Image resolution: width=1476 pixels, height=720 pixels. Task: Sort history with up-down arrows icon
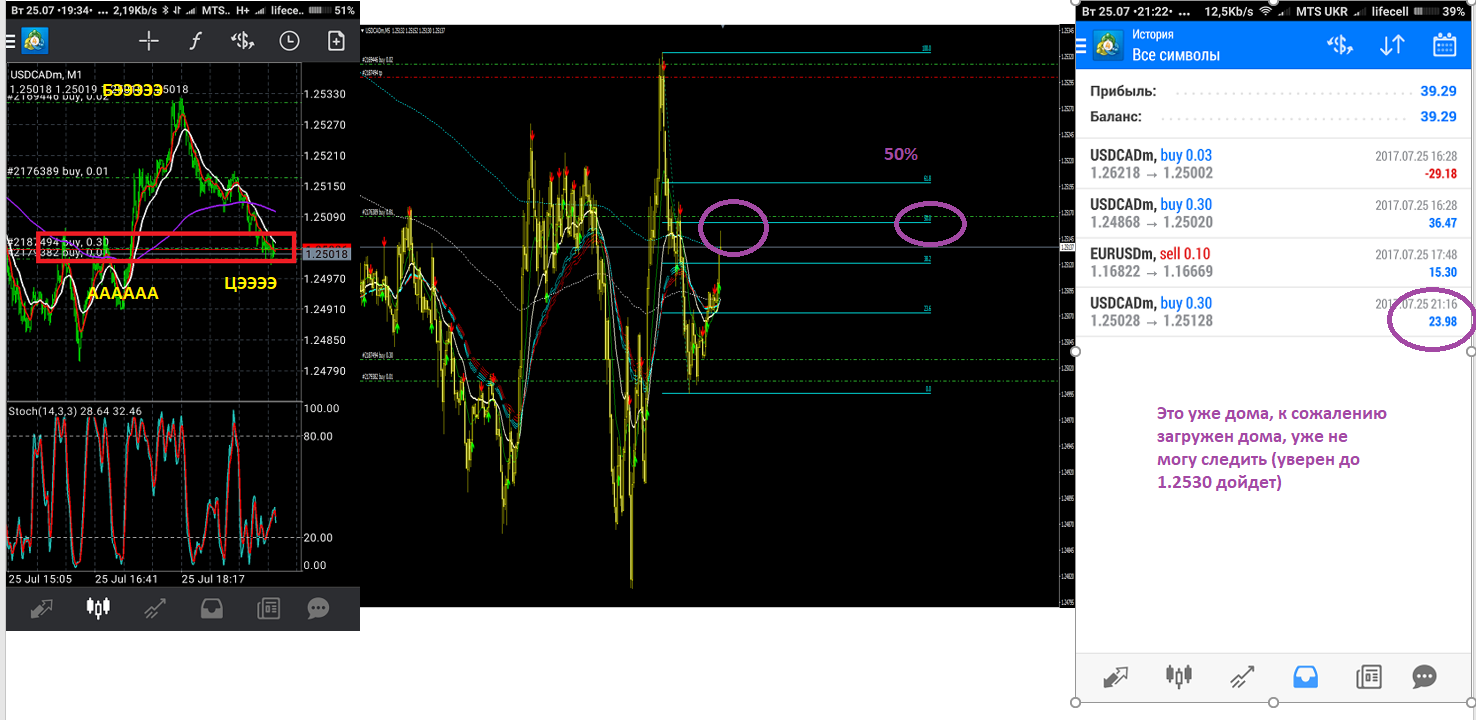[x=1392, y=46]
